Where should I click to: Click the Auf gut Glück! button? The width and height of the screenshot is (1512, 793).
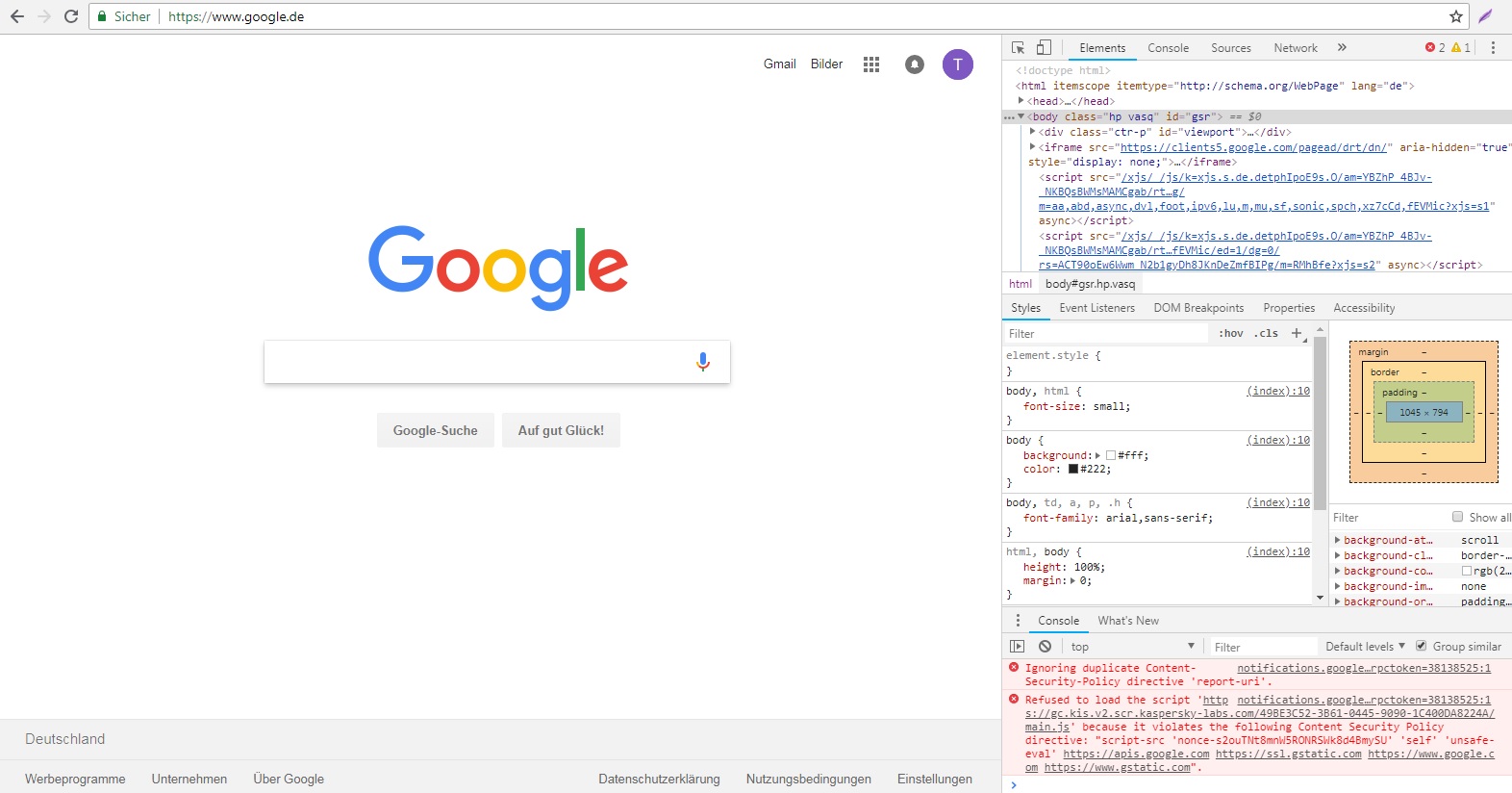561,430
